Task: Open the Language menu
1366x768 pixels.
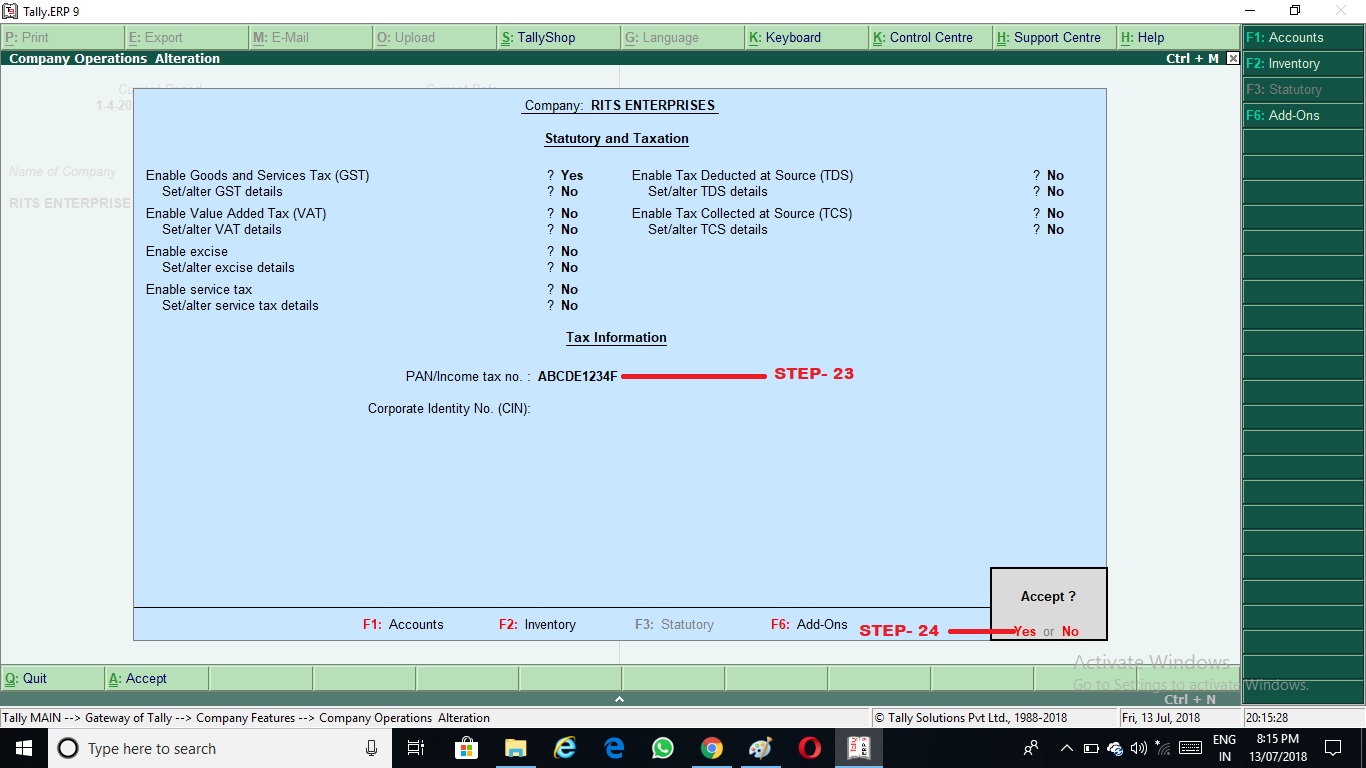Action: [x=682, y=38]
